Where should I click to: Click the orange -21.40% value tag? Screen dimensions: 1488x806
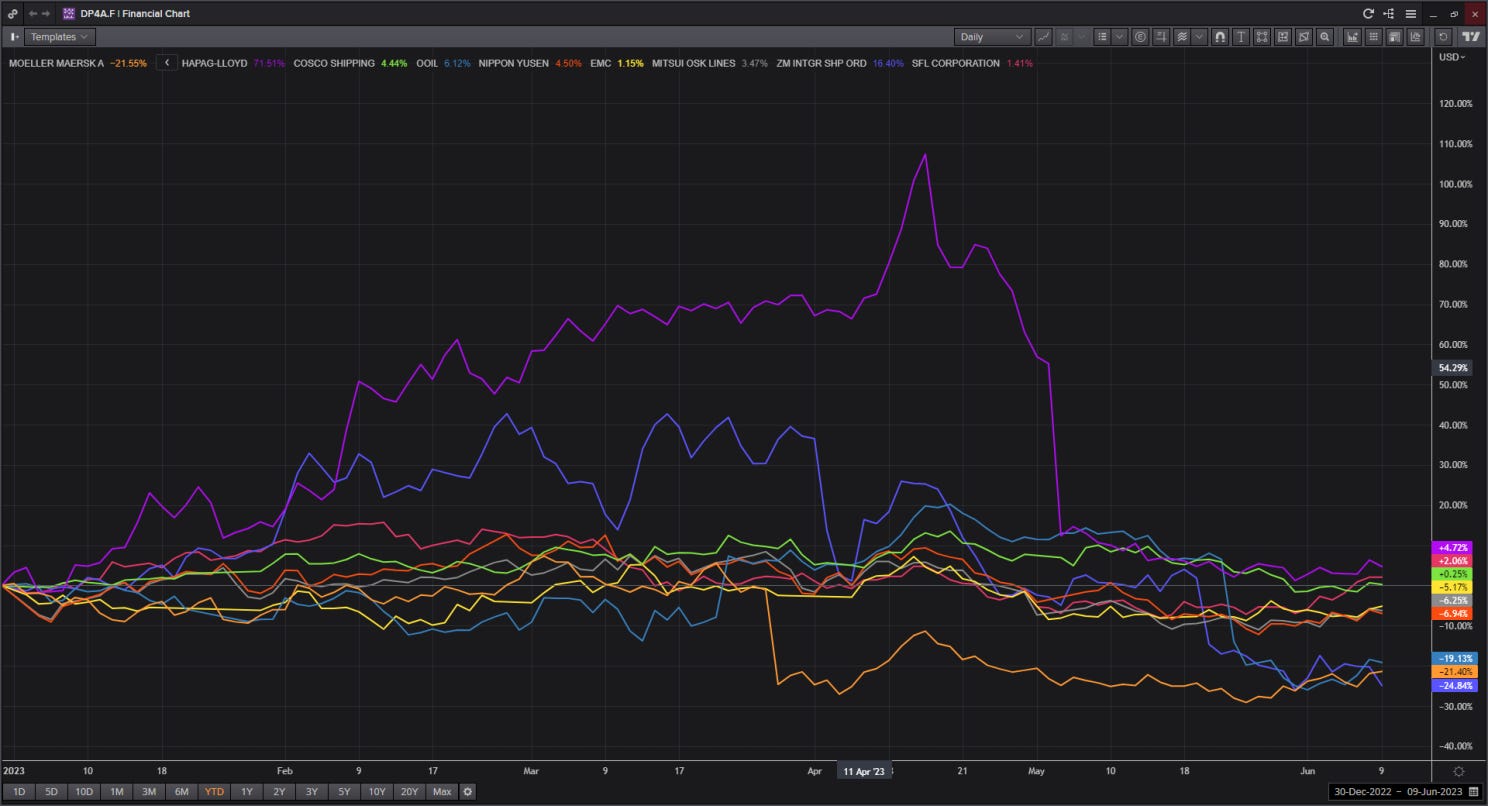(x=1454, y=672)
